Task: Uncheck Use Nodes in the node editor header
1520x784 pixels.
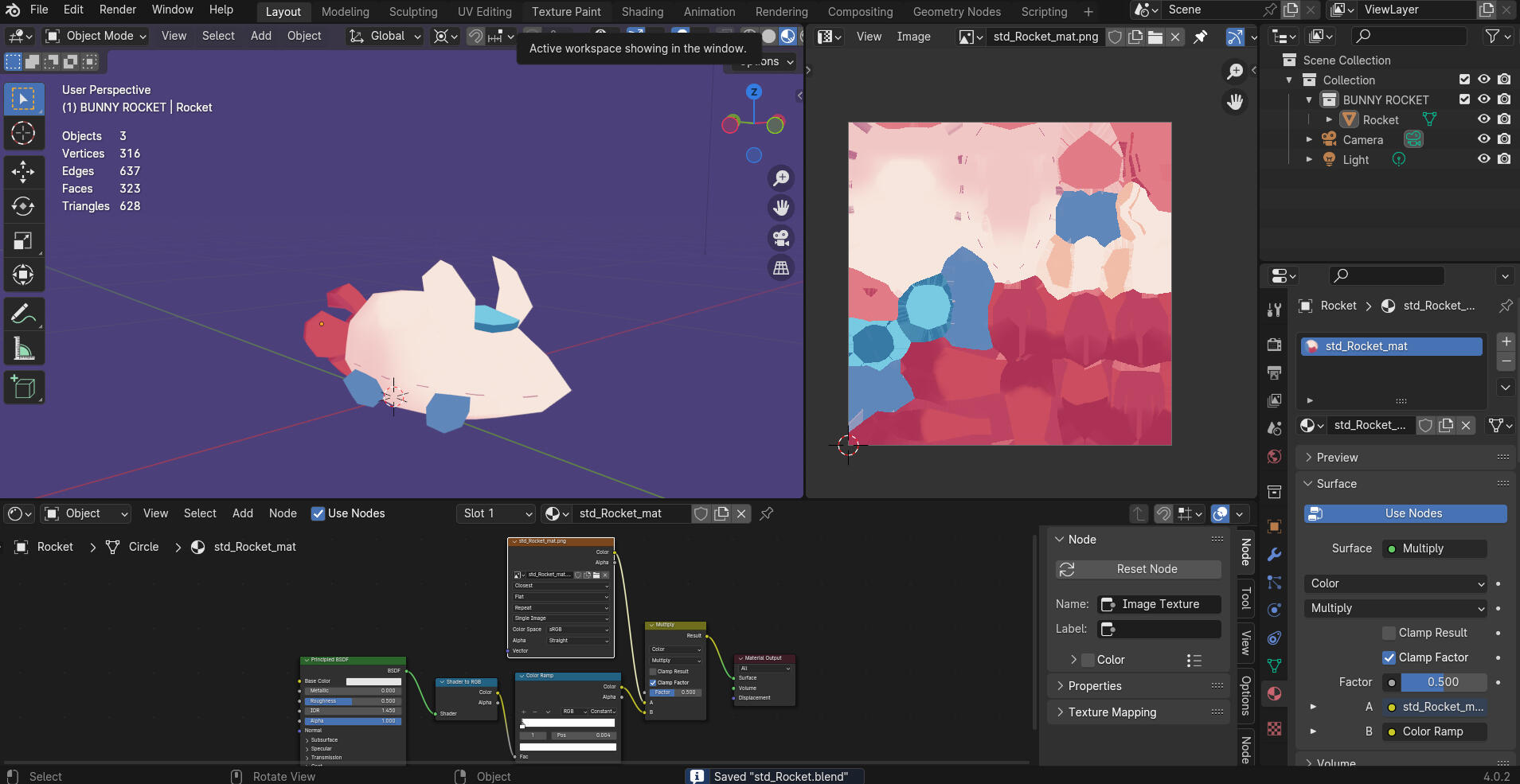Action: pyautogui.click(x=318, y=513)
